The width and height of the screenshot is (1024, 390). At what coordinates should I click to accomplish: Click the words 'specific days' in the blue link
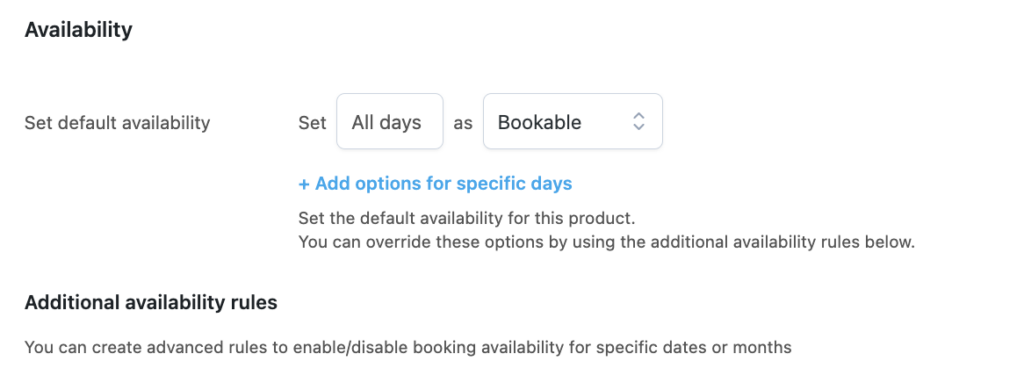pyautogui.click(x=514, y=184)
